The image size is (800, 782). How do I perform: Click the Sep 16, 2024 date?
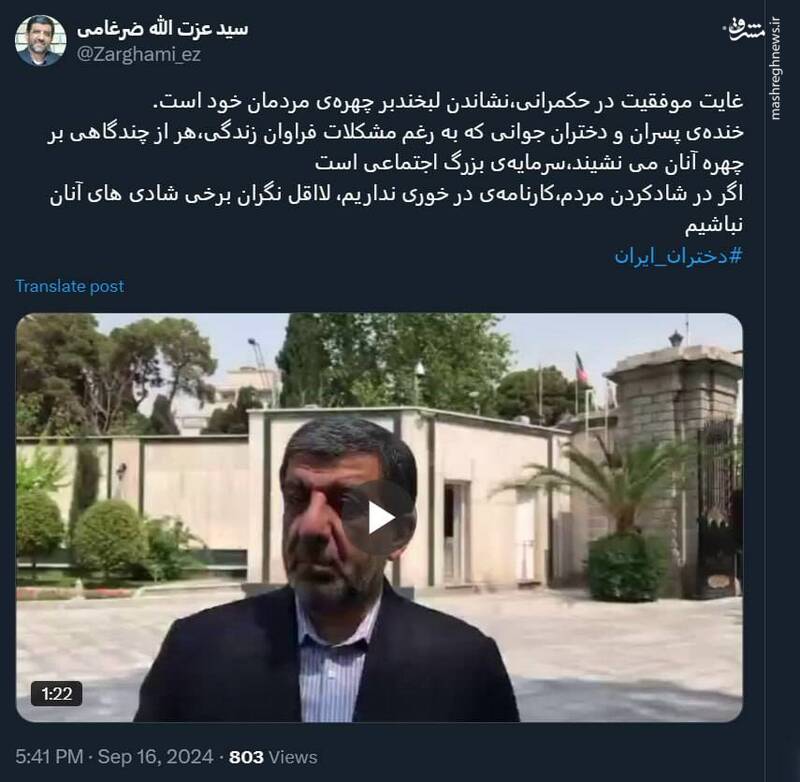[155, 756]
